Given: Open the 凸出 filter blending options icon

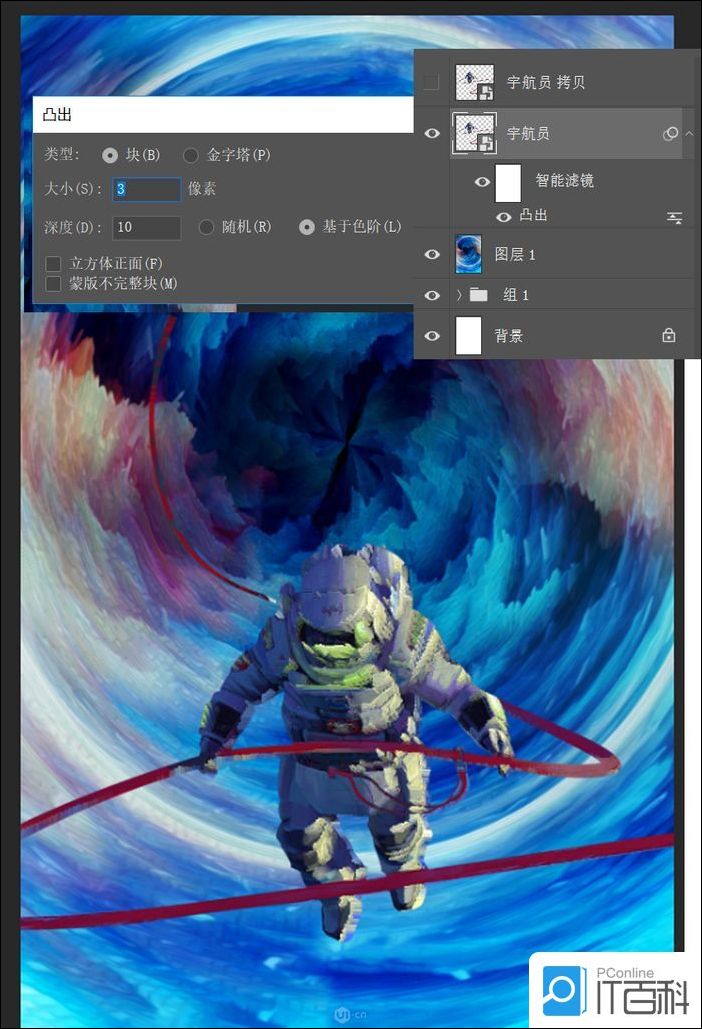Looking at the screenshot, I should click(674, 217).
